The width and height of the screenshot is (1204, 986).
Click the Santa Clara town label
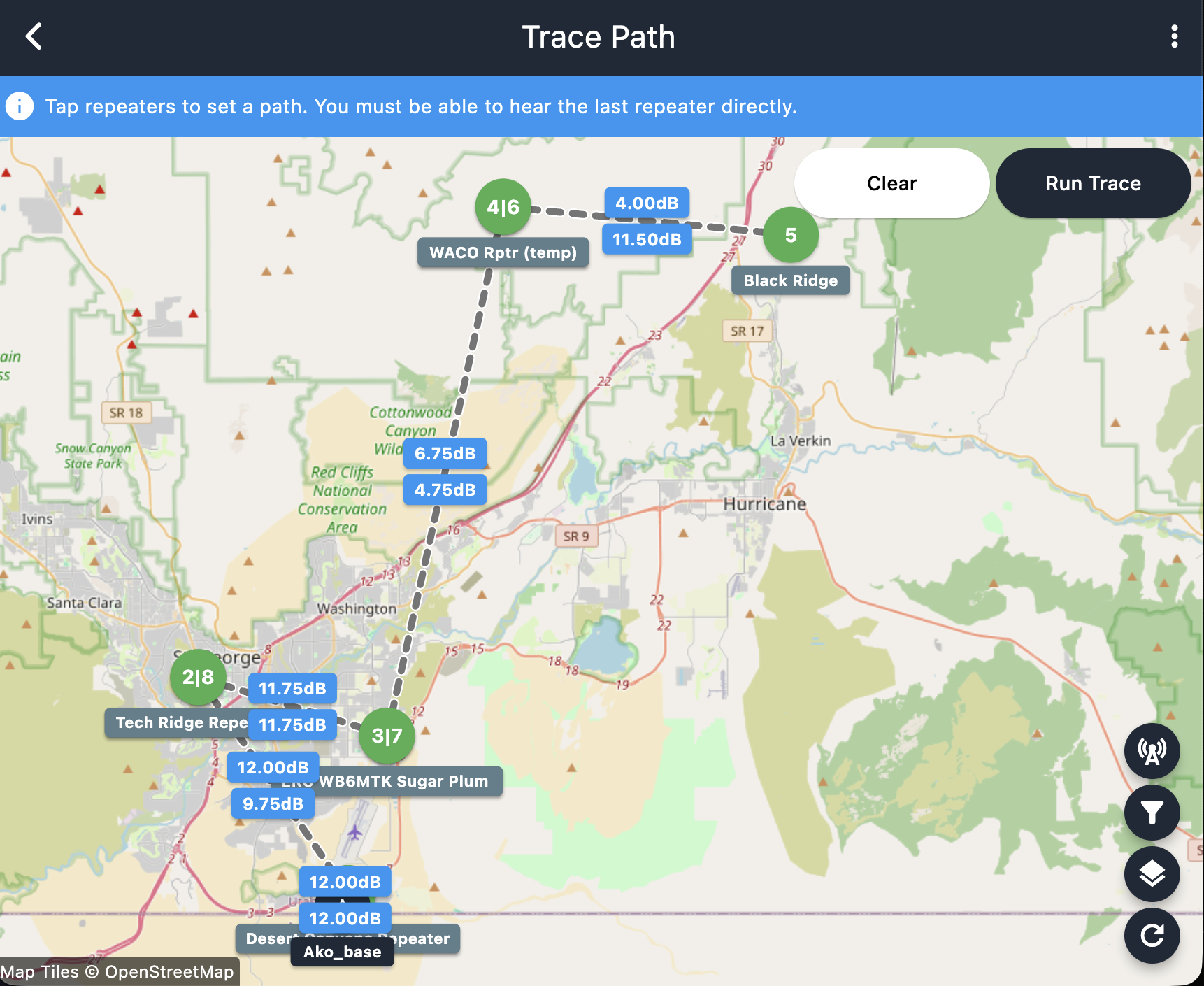pos(84,603)
